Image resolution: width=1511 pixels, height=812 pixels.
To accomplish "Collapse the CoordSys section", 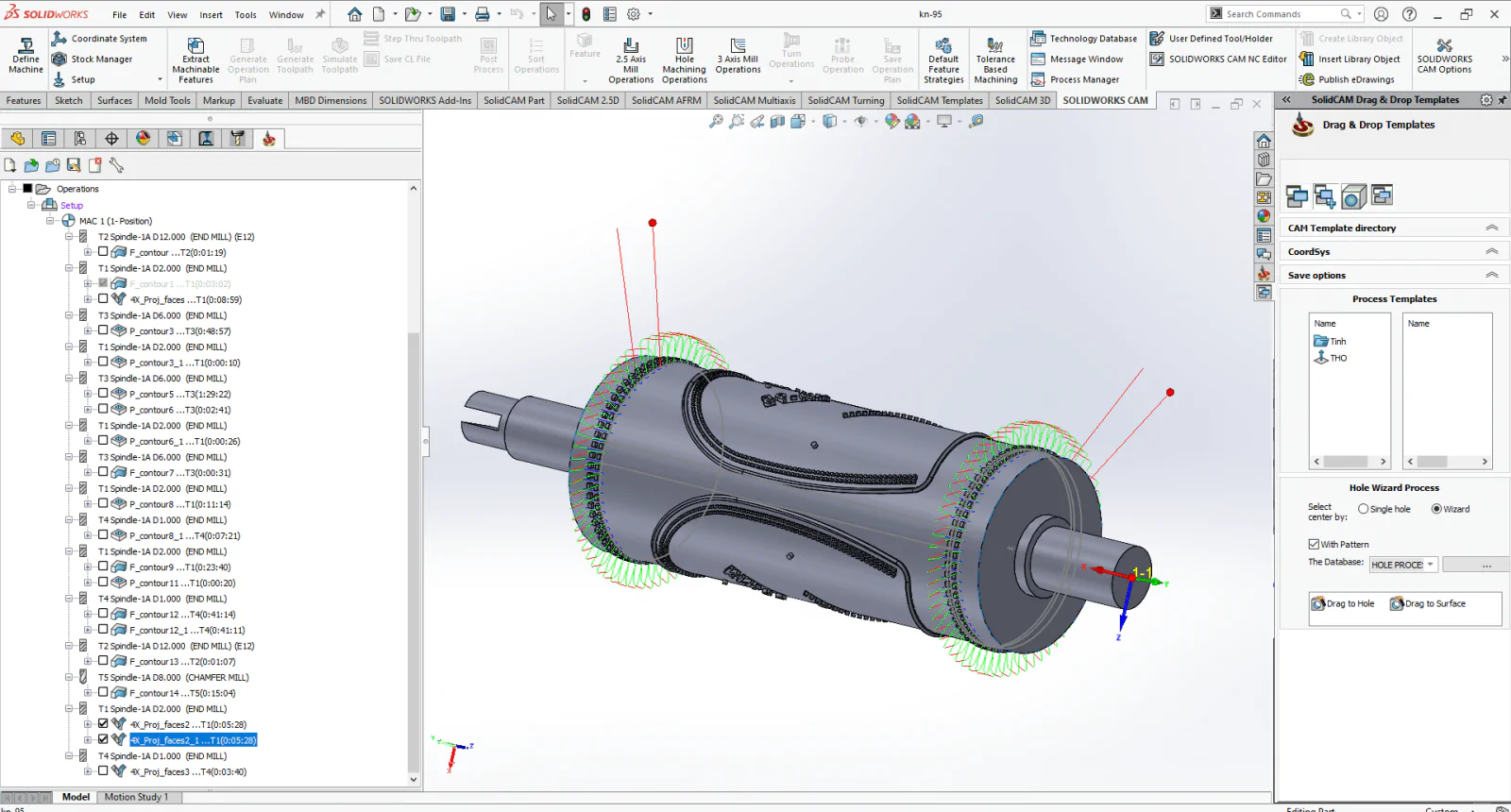I will point(1492,251).
